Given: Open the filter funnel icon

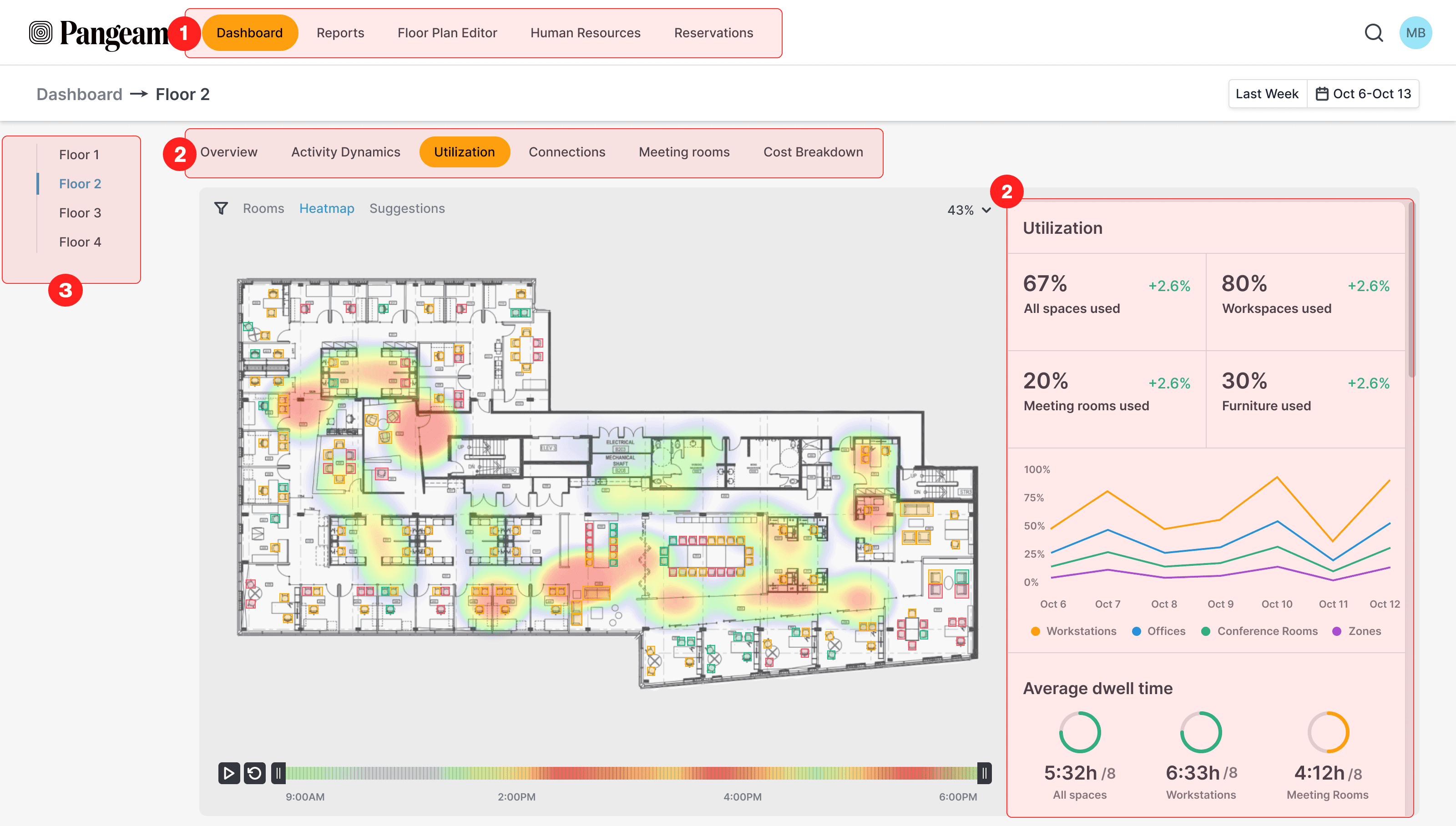Looking at the screenshot, I should [x=221, y=208].
